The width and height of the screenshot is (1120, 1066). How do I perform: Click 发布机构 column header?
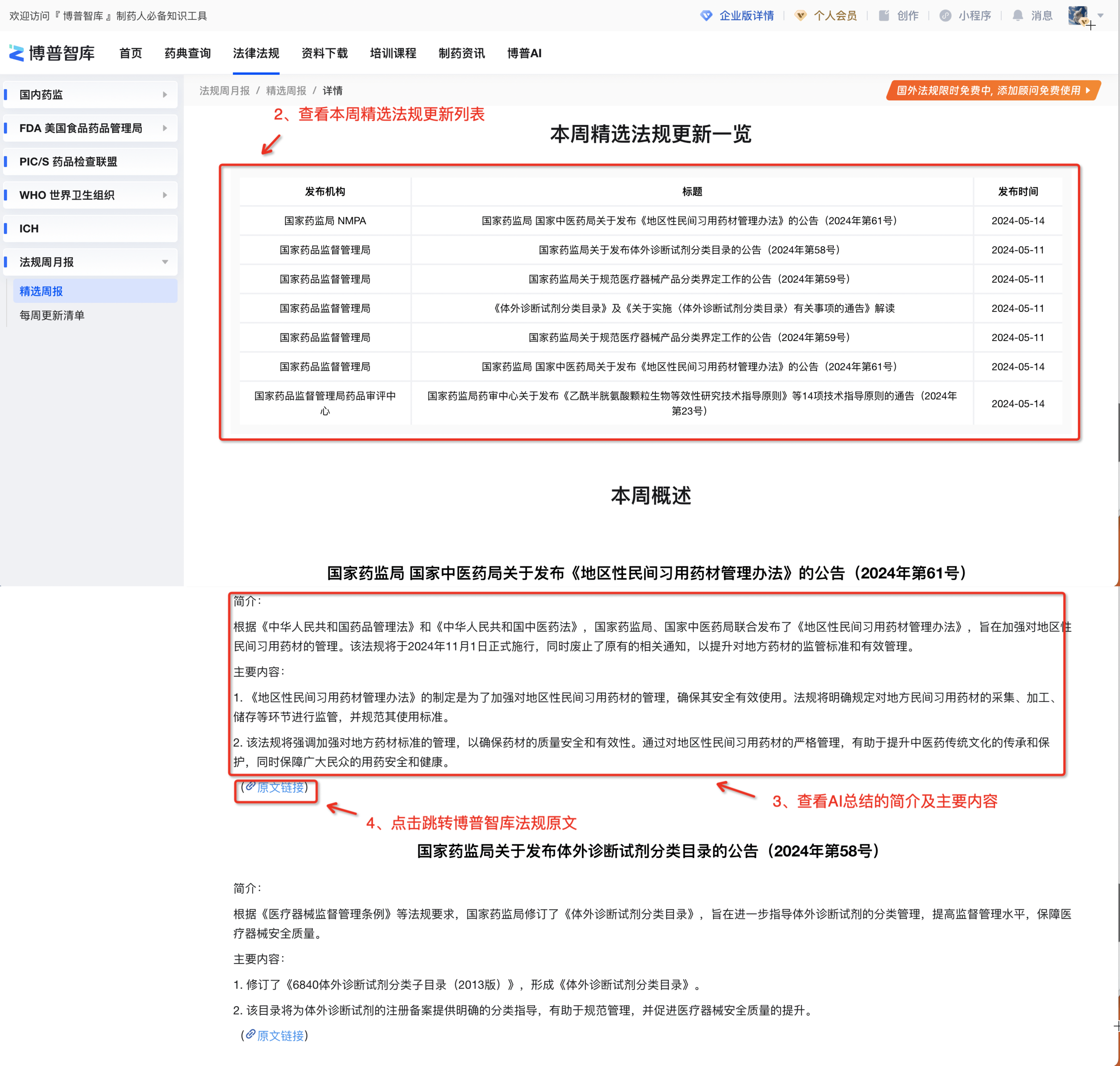pos(325,192)
